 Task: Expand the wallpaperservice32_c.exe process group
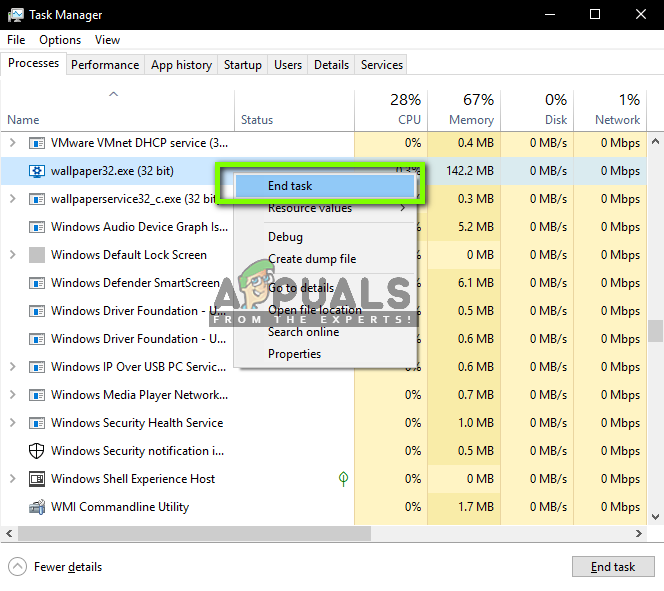tap(13, 199)
